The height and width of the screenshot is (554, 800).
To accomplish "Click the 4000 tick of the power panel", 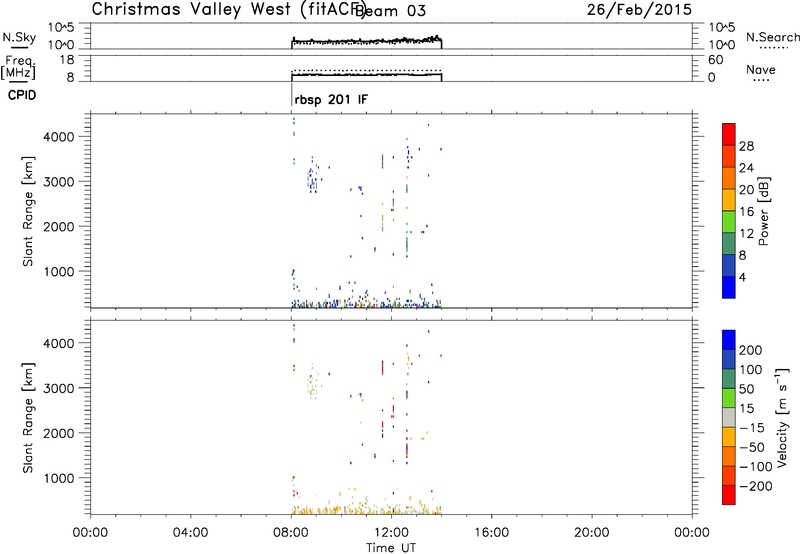I will point(58,137).
